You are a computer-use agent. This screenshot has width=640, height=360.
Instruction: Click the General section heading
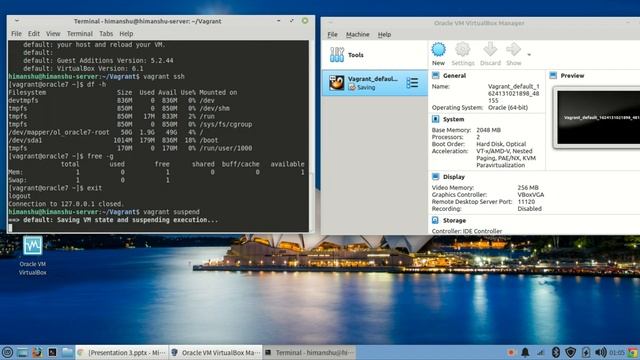click(x=454, y=76)
